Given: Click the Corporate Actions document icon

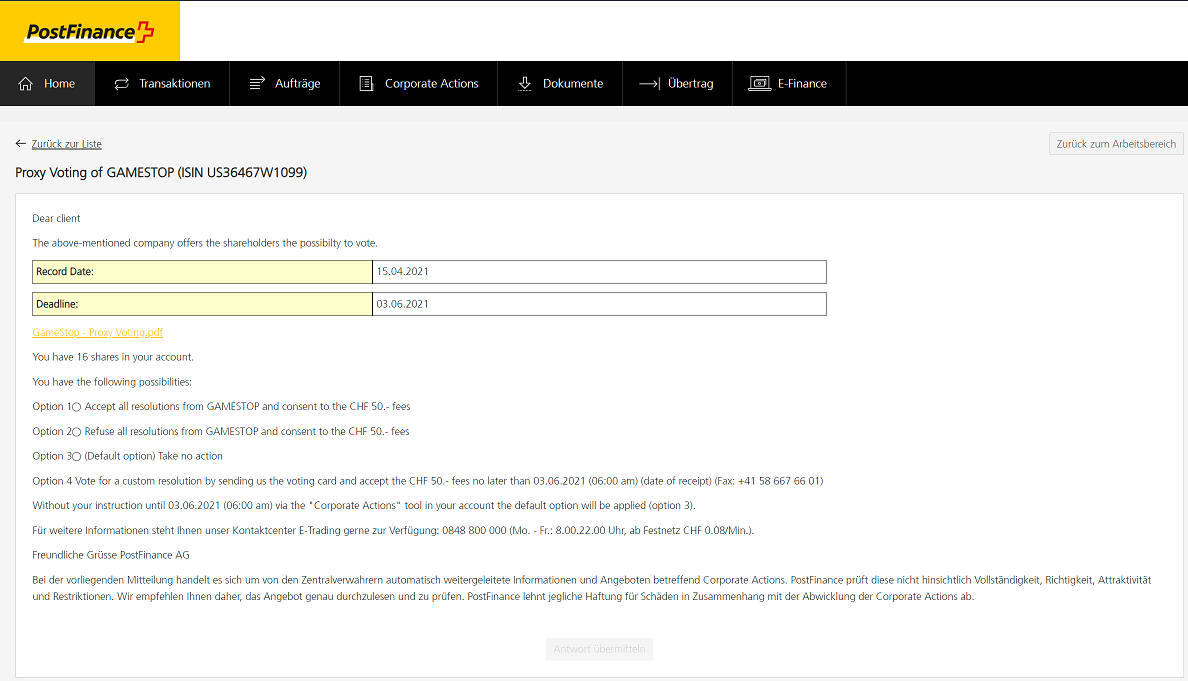Looking at the screenshot, I should (x=366, y=83).
